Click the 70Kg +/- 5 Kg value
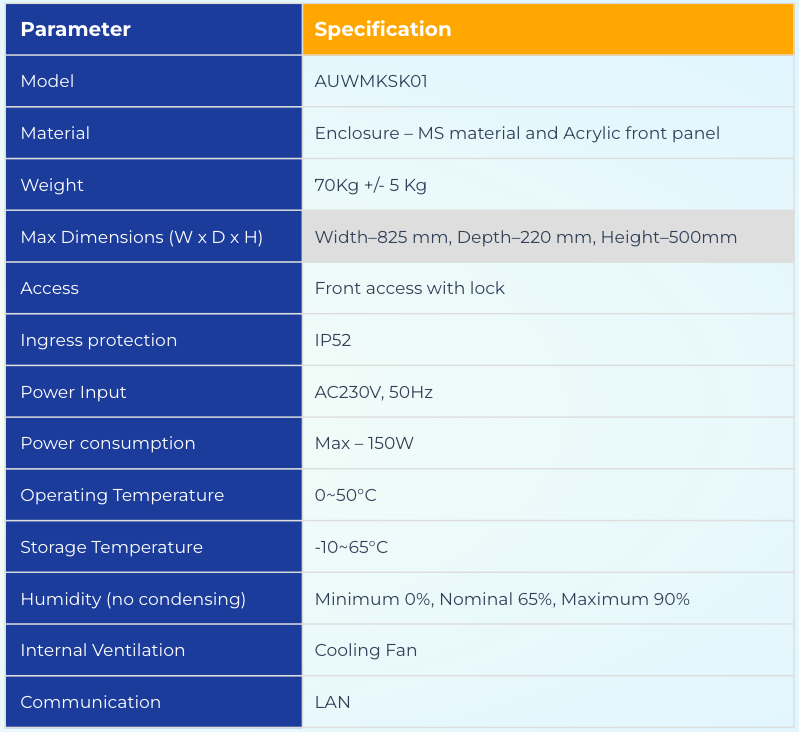This screenshot has width=799, height=732. point(371,185)
